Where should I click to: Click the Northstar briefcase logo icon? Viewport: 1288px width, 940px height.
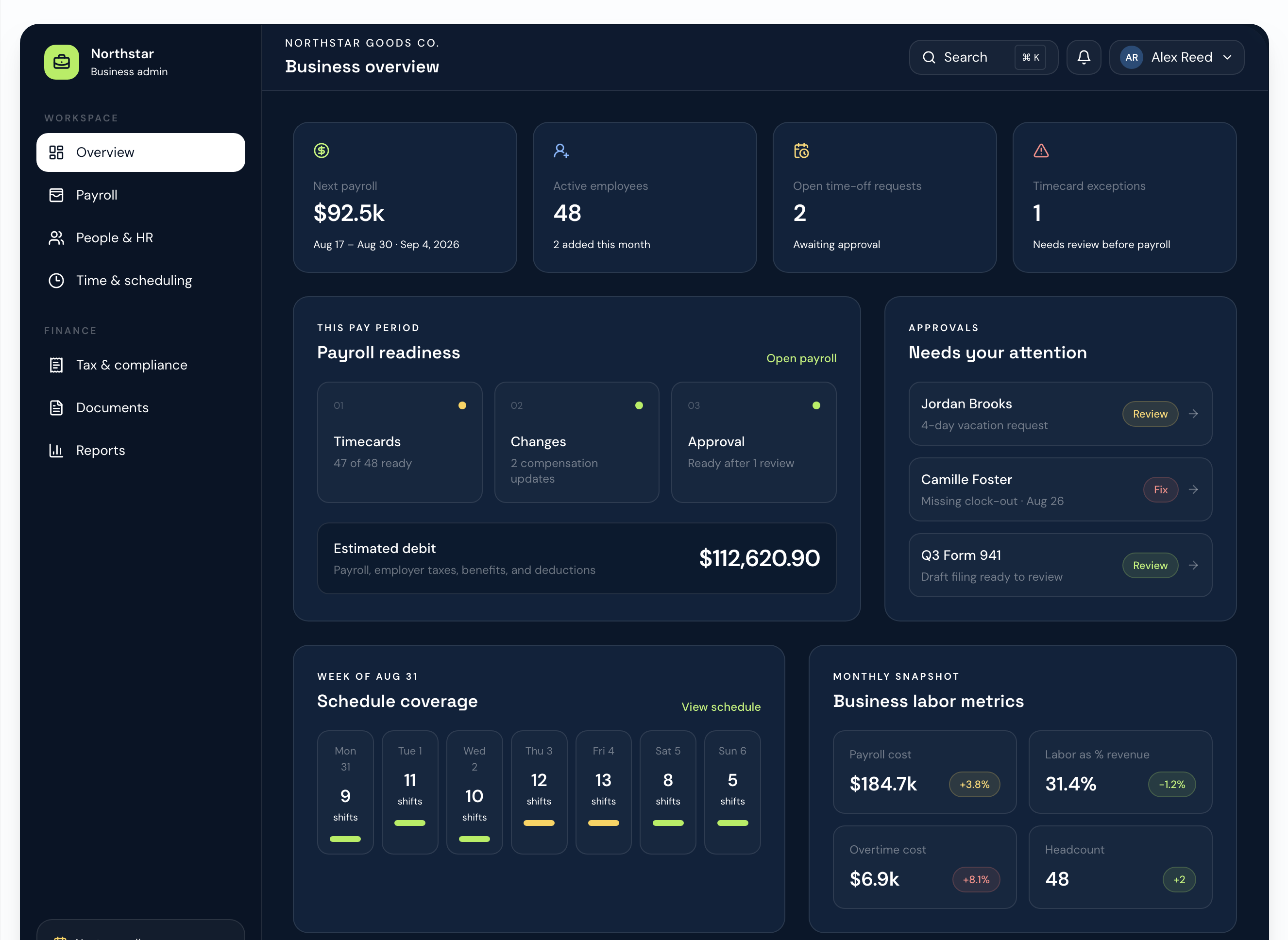(x=62, y=62)
